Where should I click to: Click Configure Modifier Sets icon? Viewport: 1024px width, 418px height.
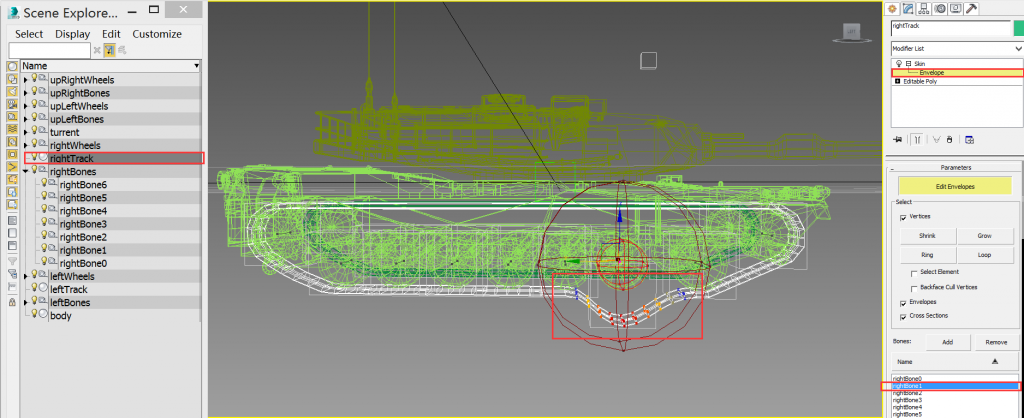[x=970, y=140]
